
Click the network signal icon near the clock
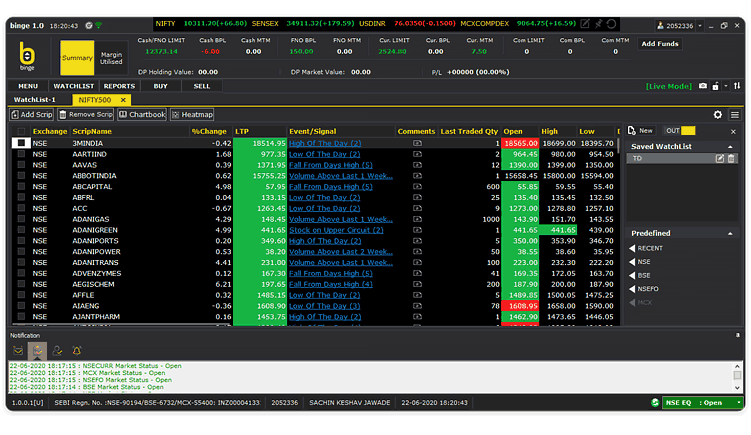click(99, 25)
